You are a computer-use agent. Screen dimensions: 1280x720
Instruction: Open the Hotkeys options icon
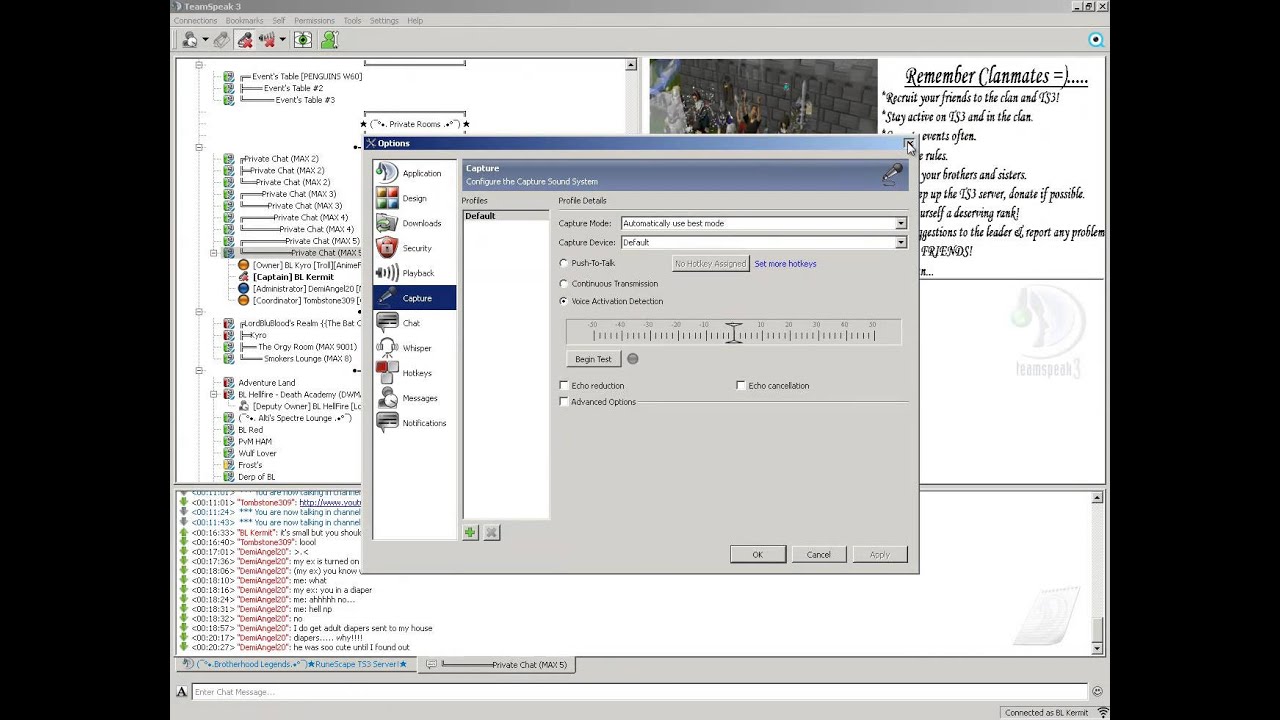(387, 373)
